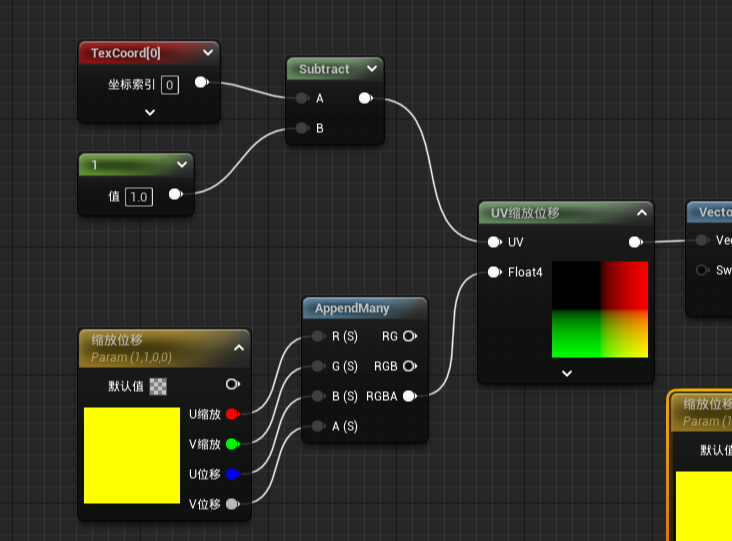Viewport: 732px width, 541px height.
Task: Click the blue U位移 output pin
Action: pyautogui.click(x=232, y=474)
